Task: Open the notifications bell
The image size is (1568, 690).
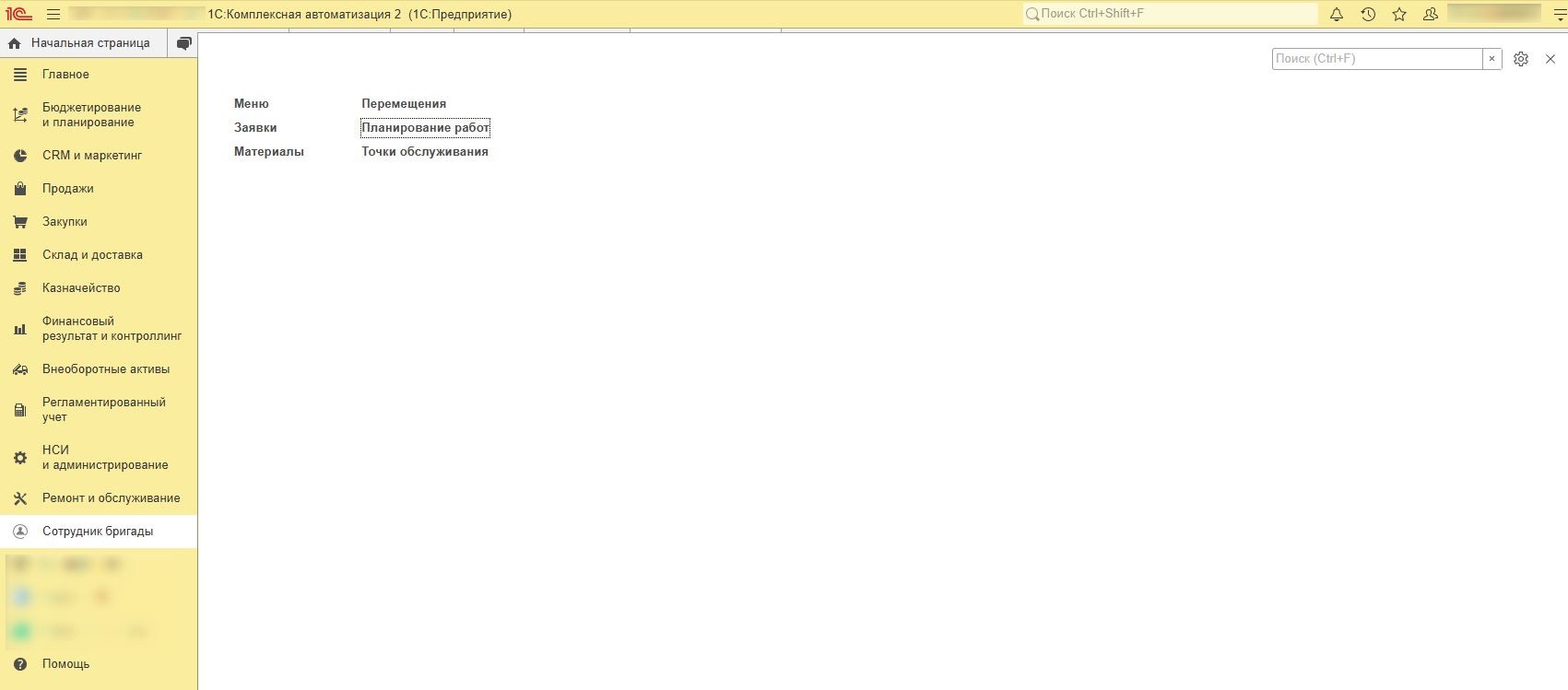Action: click(1337, 14)
